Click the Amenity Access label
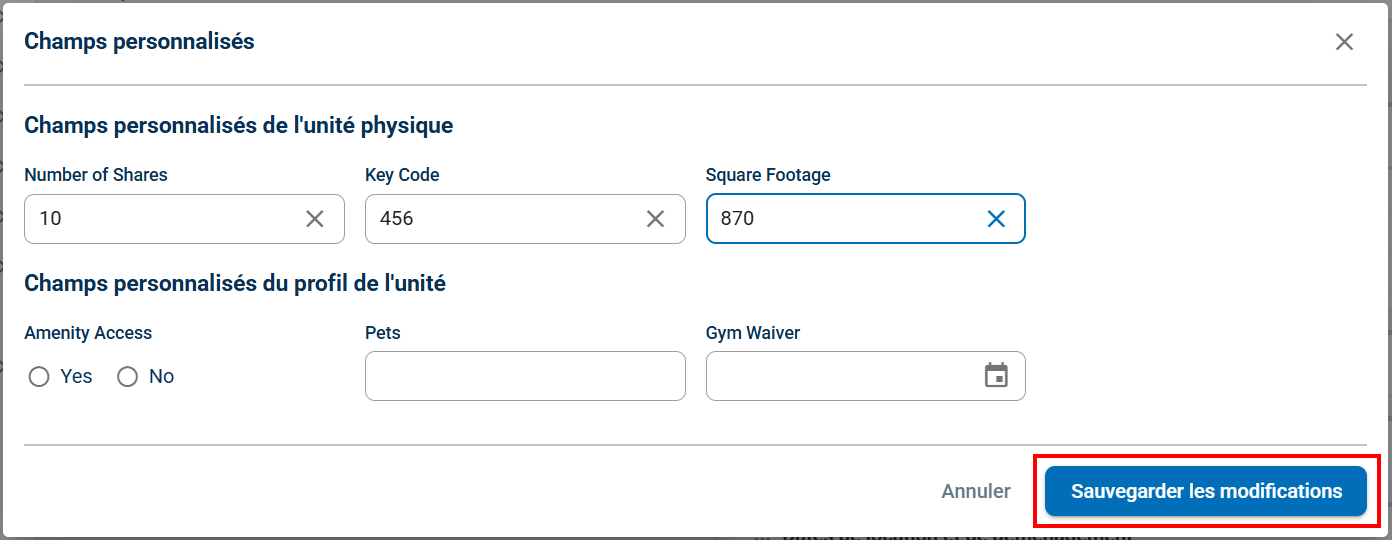Image resolution: width=1392 pixels, height=540 pixels. [88, 333]
